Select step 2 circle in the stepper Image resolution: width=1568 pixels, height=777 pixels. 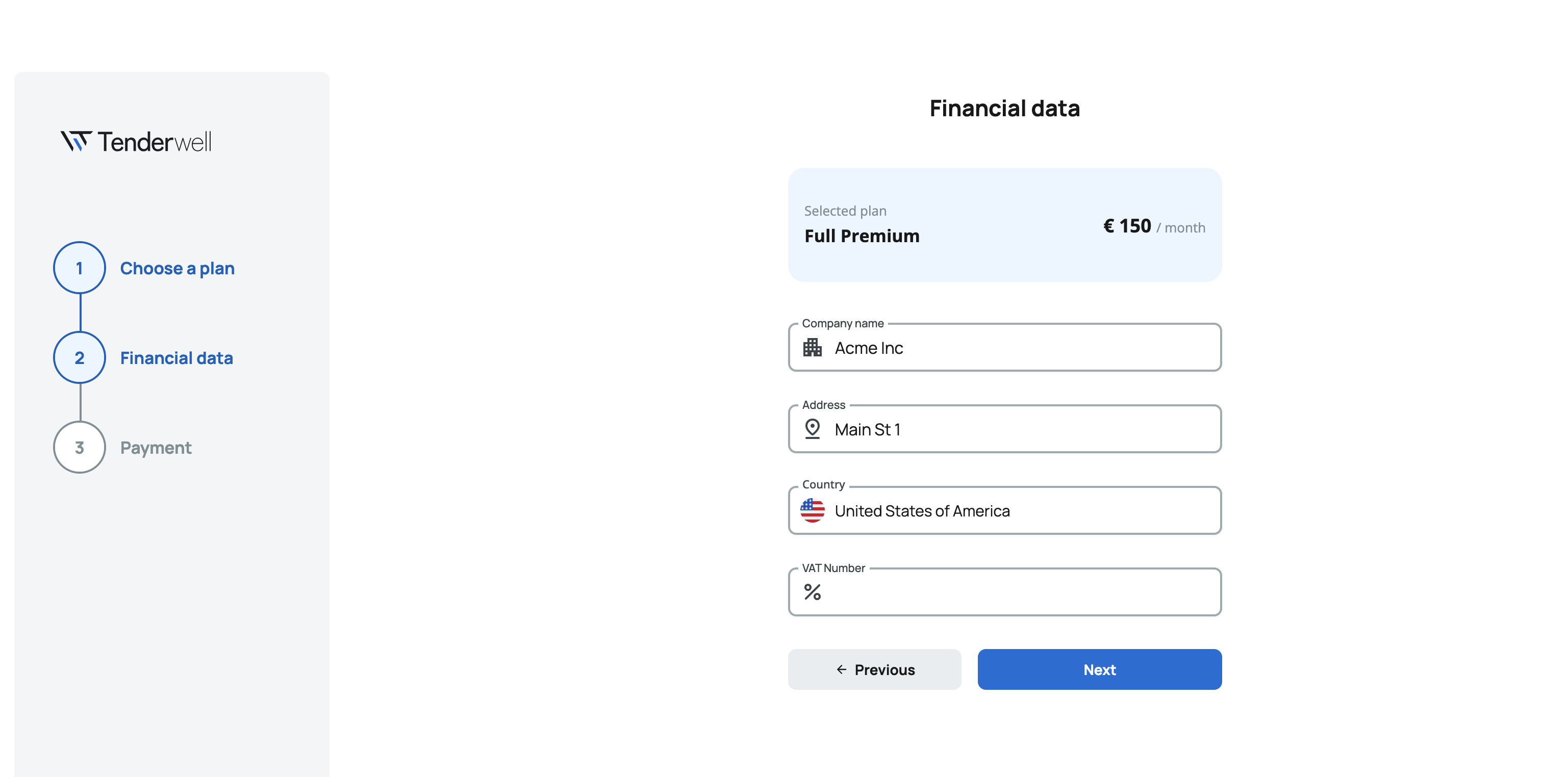[x=79, y=358]
